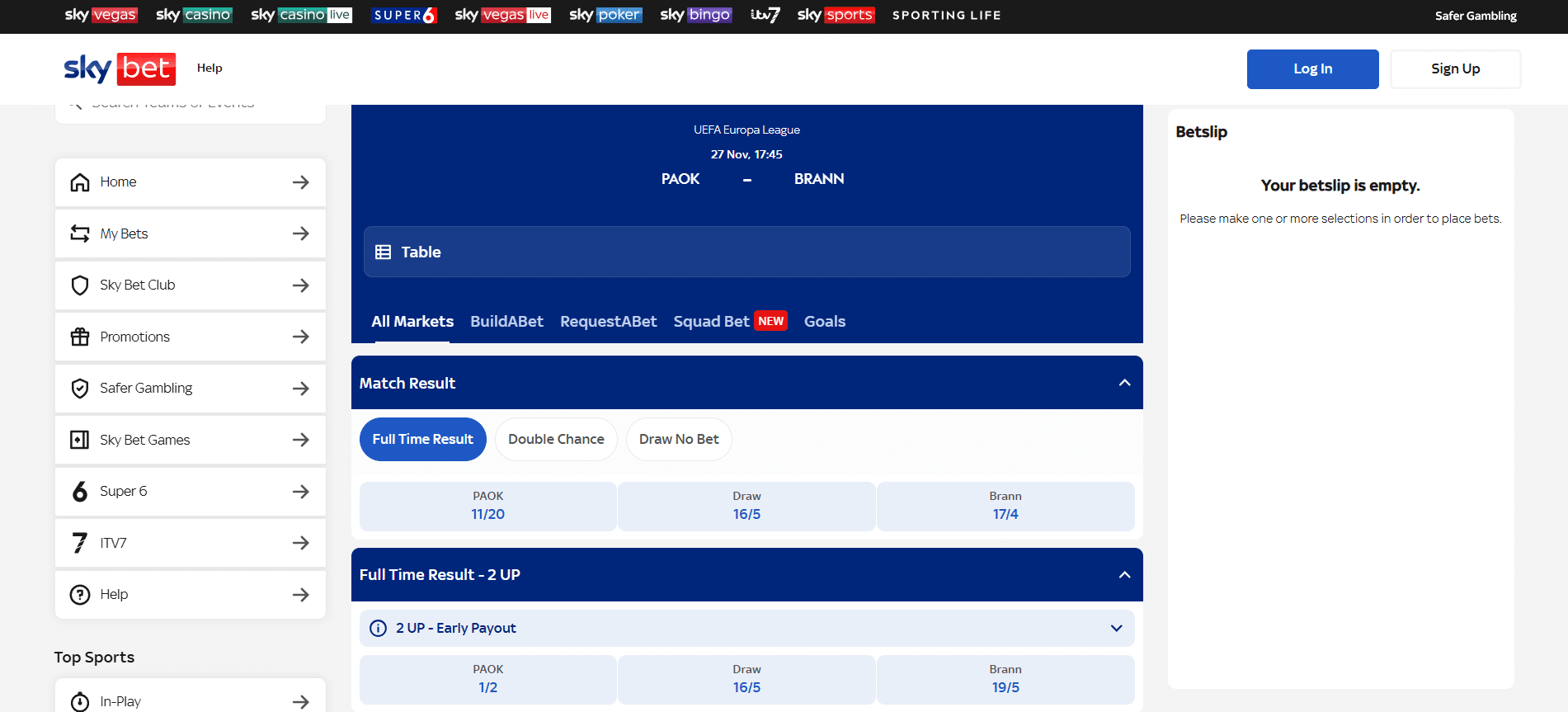Click the Log In button
1568x712 pixels.
click(x=1313, y=69)
